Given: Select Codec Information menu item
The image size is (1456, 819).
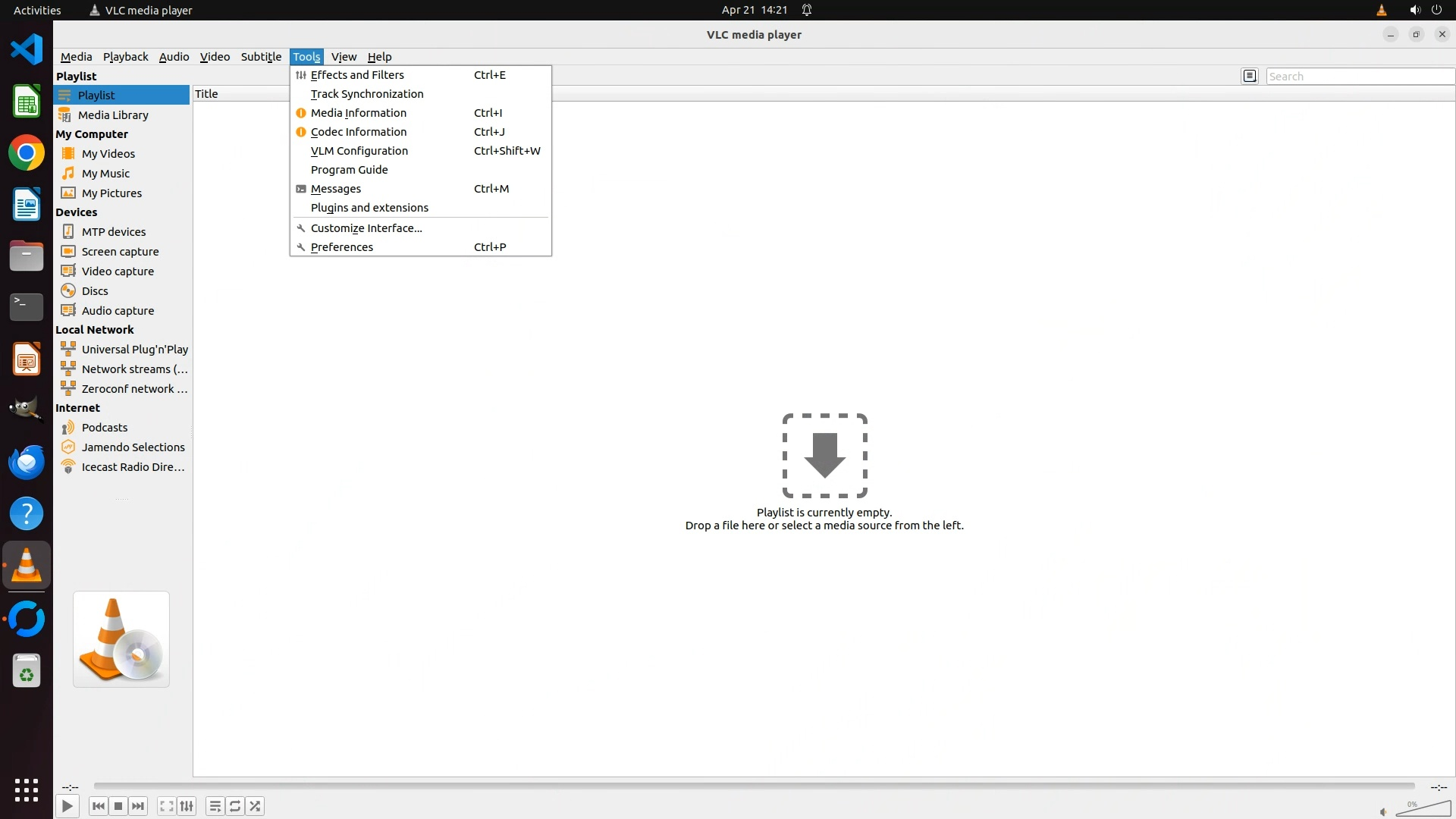Looking at the screenshot, I should tap(359, 132).
